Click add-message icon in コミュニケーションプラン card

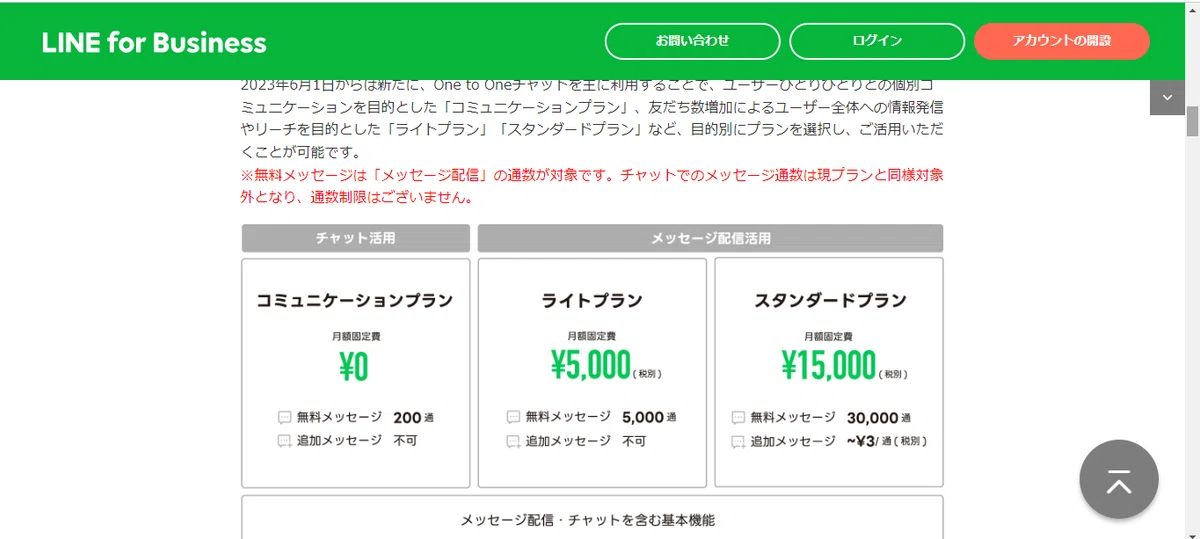click(x=284, y=441)
